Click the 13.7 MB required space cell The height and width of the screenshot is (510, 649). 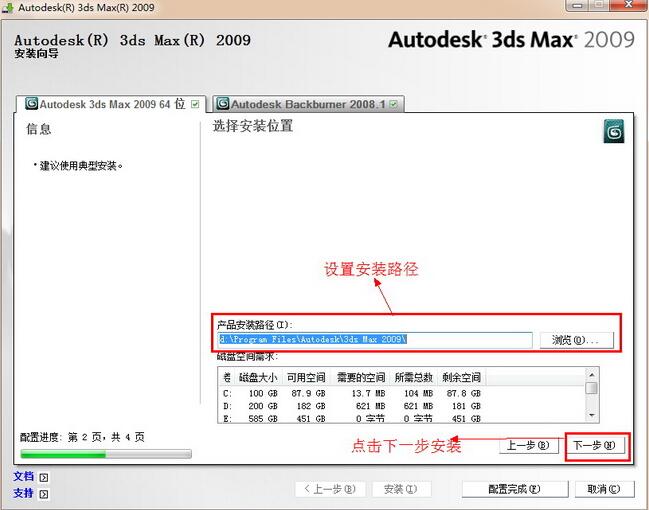368,393
